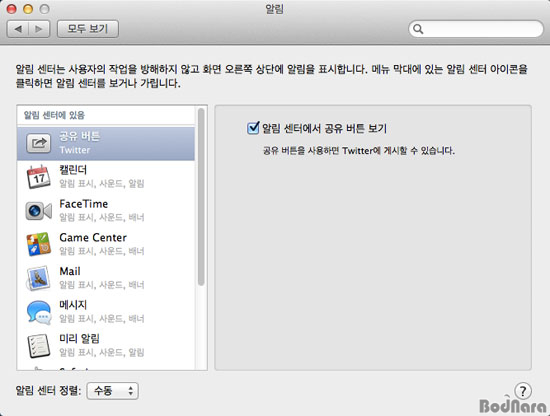Screen dimensions: 550x416
Task: Select the Game Center list entry text
Action: [x=93, y=237]
